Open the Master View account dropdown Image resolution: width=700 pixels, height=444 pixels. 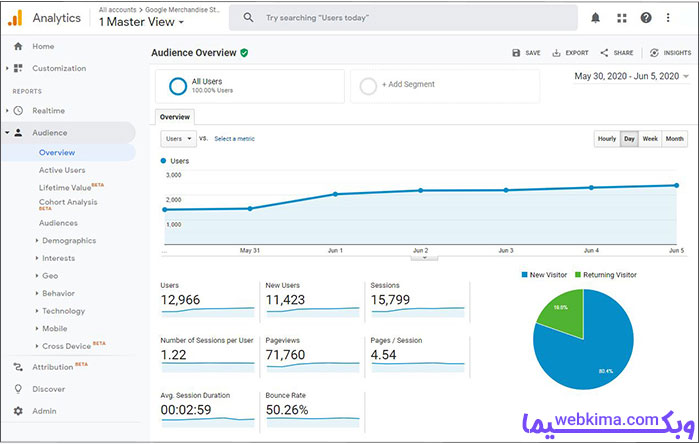click(x=141, y=22)
